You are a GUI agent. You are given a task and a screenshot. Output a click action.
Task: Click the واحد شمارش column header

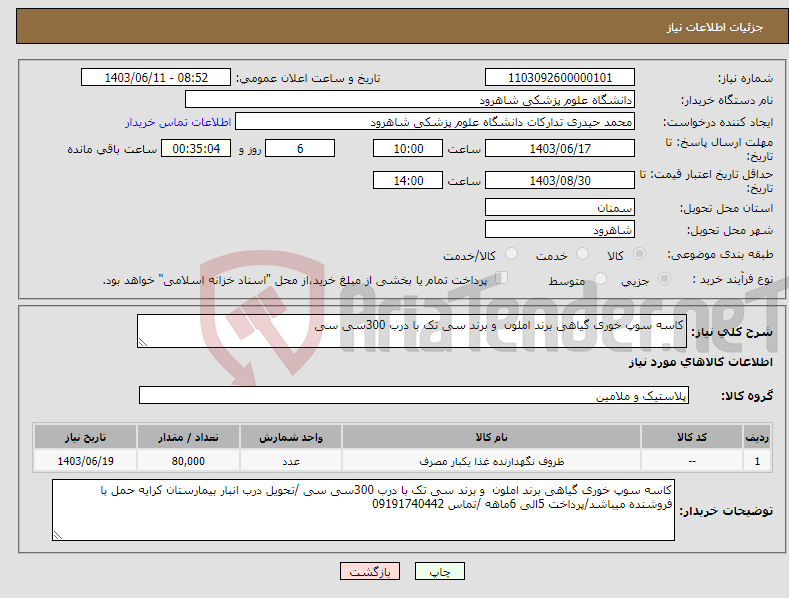click(291, 437)
